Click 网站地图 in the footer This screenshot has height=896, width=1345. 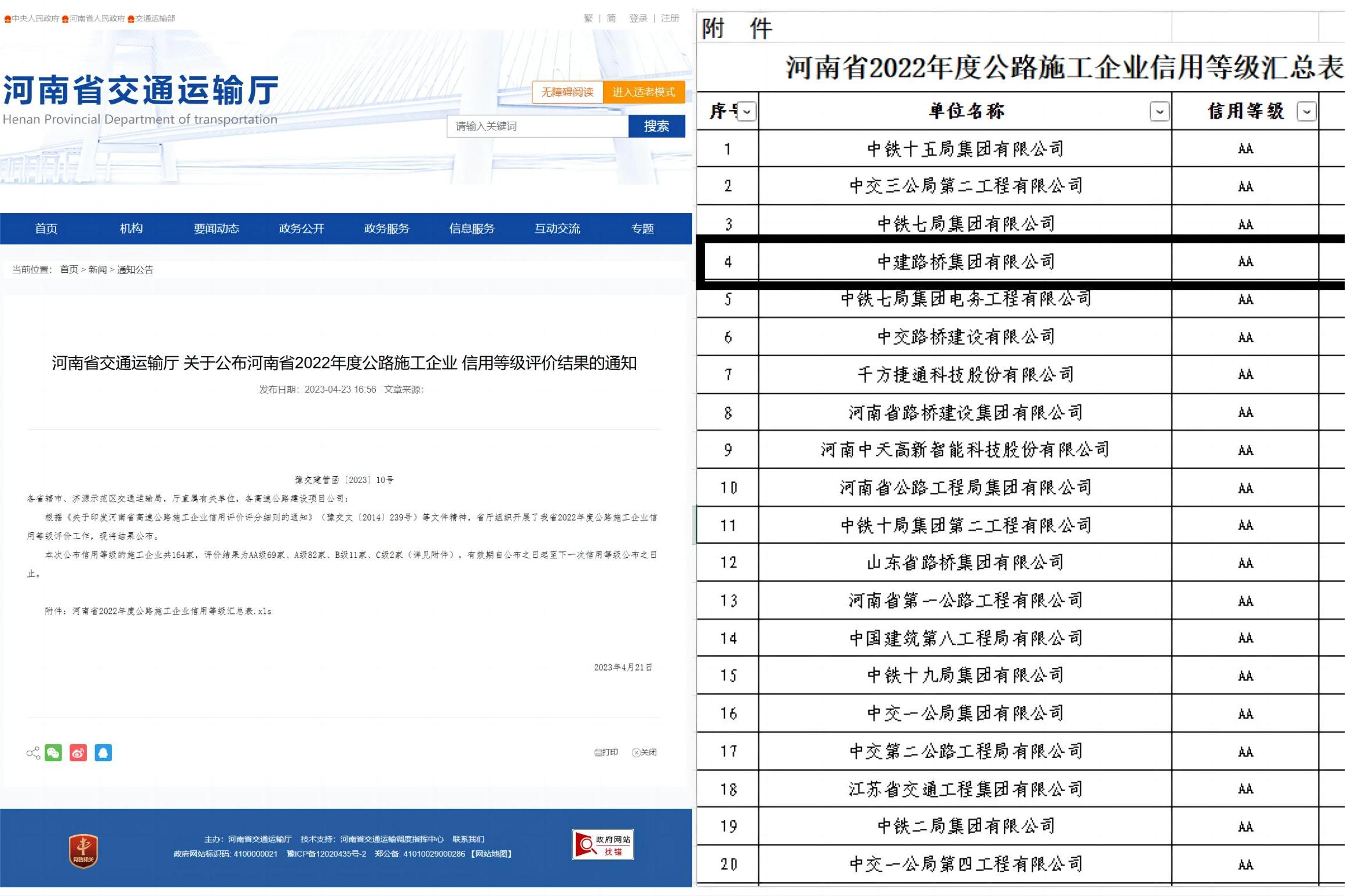[492, 854]
